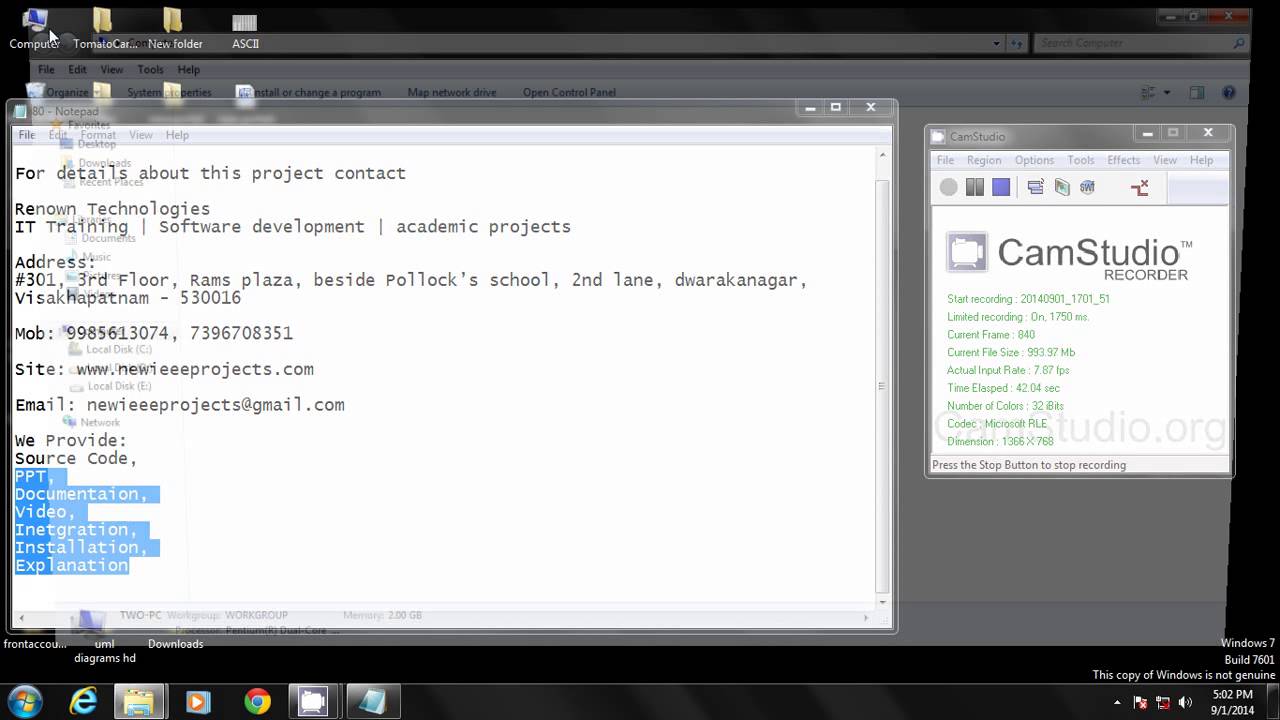
Task: Open CamStudio Tools menu
Action: coord(1081,160)
